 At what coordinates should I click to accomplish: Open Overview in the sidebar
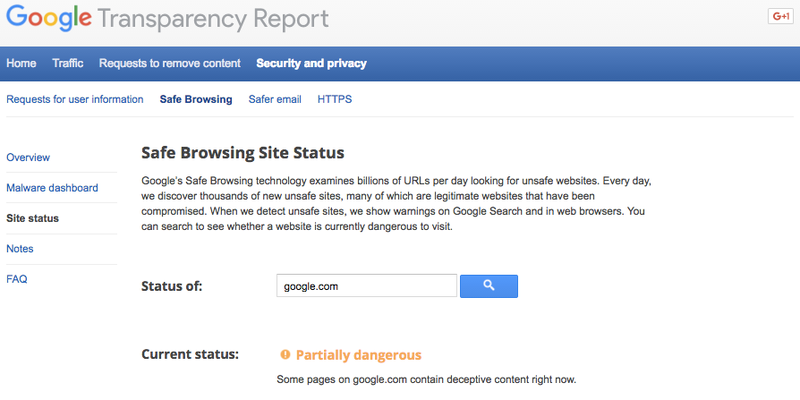28,157
